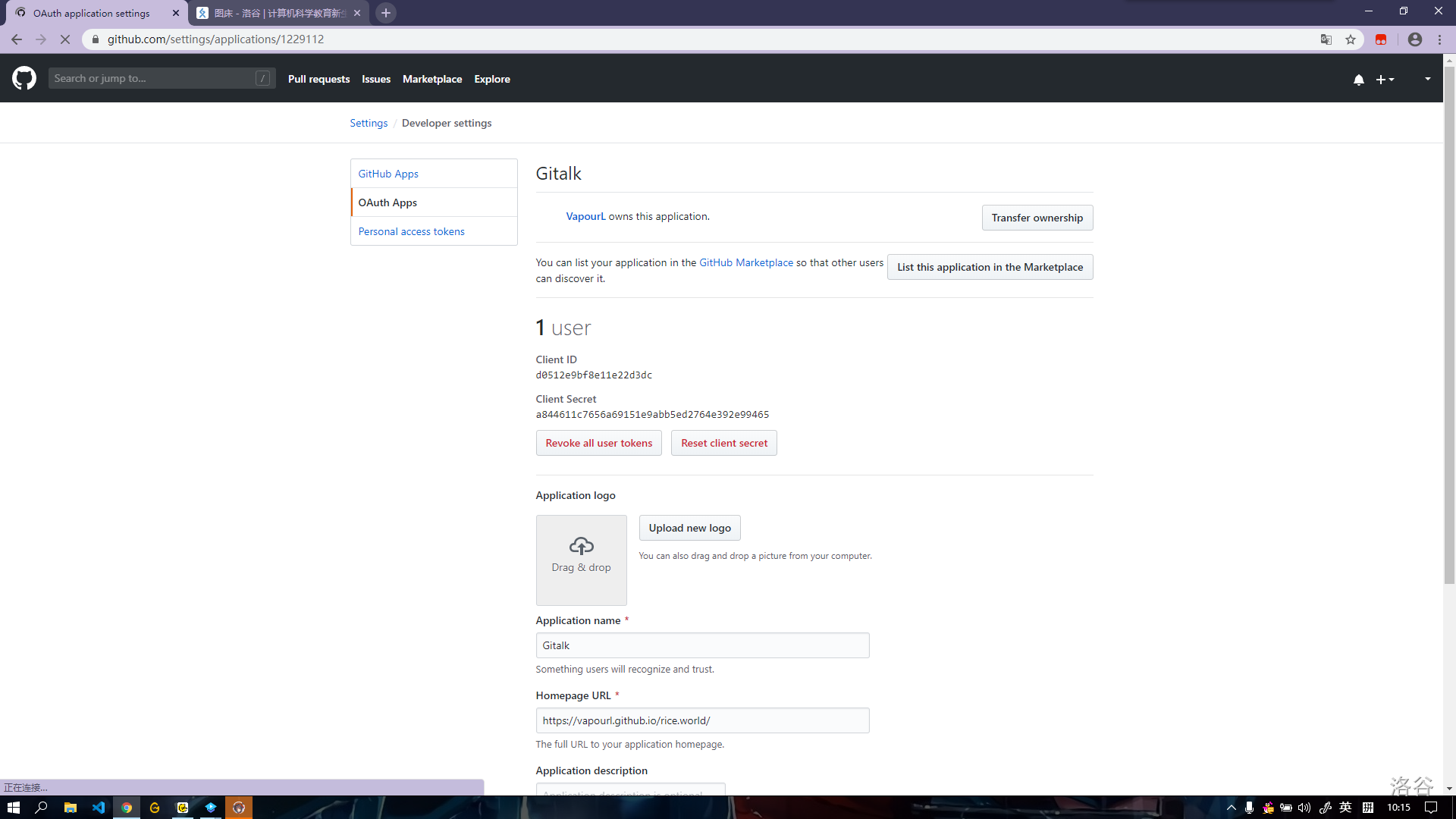Click the Client ID value text
The height and width of the screenshot is (819, 1456).
click(594, 375)
